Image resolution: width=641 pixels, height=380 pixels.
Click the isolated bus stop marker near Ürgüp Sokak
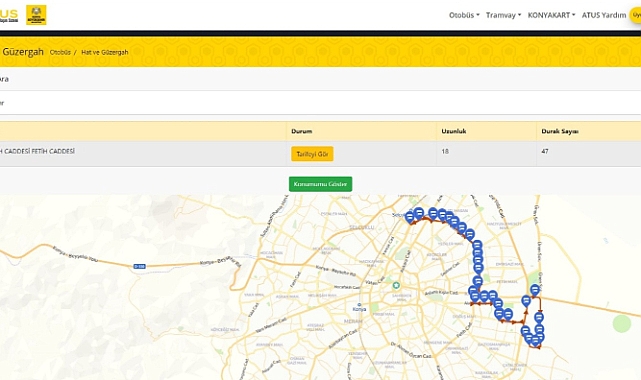pyautogui.click(x=535, y=290)
